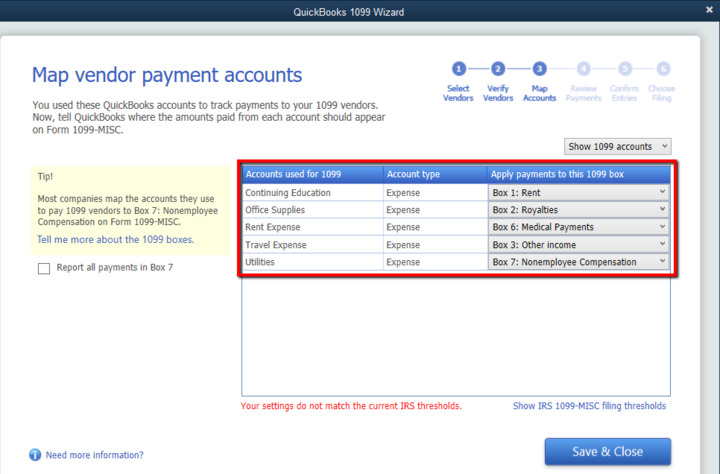
Task: Click the greyed step 5 Confirm Entries circle
Action: coord(624,69)
